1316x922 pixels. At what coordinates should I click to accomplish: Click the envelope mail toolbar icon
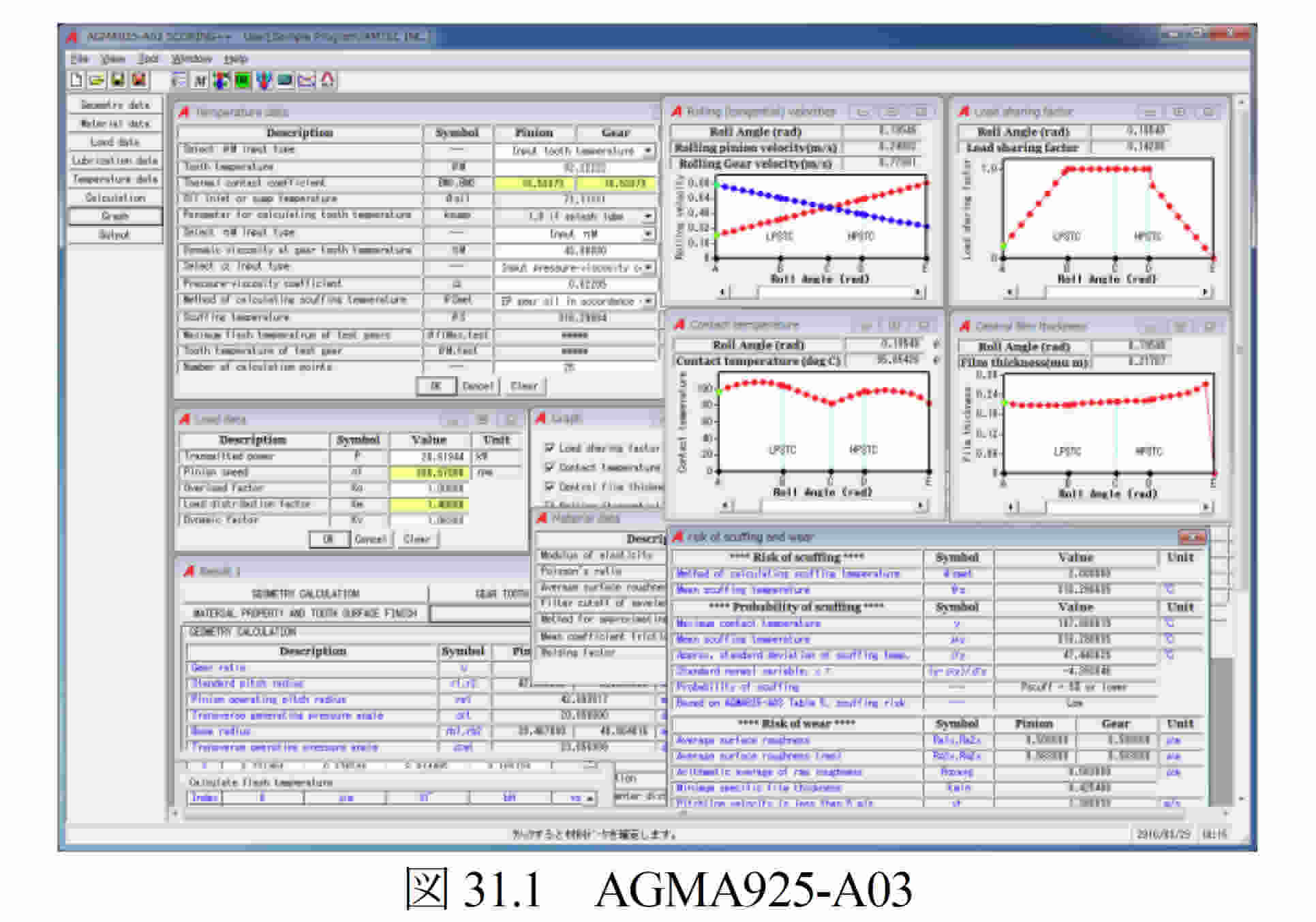(307, 80)
